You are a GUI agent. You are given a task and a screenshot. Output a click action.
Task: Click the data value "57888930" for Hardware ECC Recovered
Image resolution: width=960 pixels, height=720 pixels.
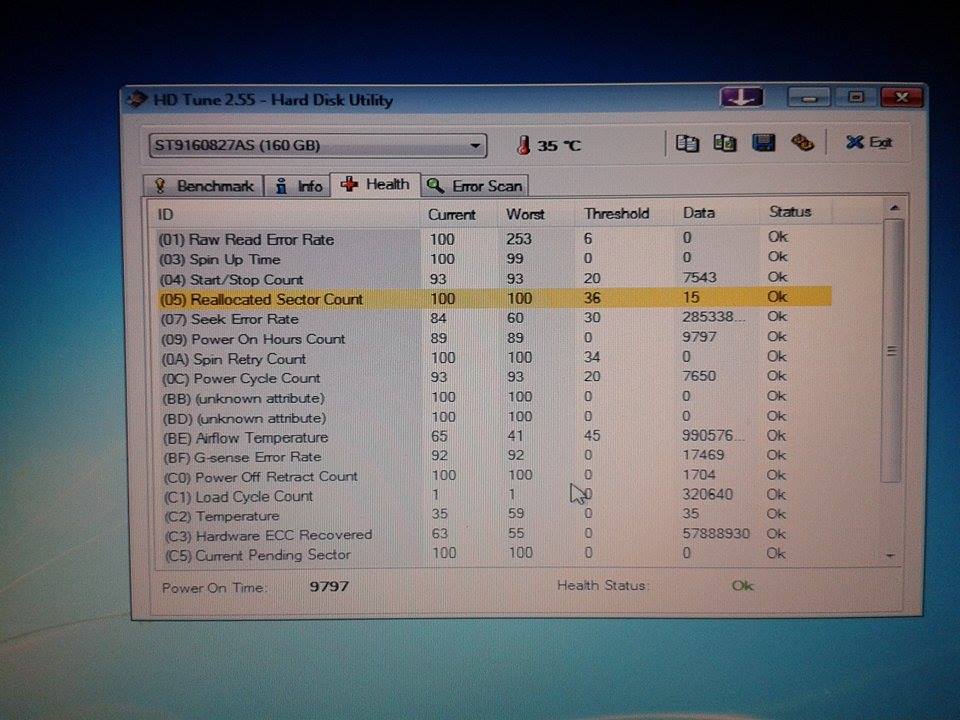(716, 534)
